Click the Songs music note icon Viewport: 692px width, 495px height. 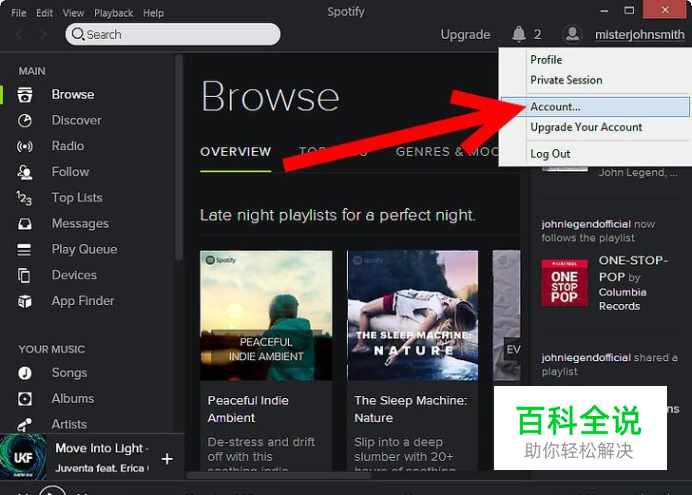pyautogui.click(x=25, y=373)
